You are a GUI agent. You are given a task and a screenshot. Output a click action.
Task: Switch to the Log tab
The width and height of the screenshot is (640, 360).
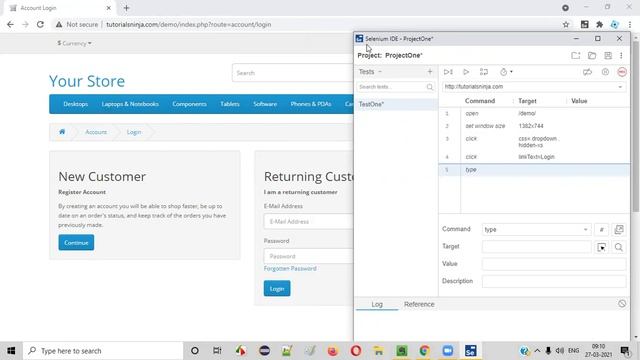pos(377,304)
